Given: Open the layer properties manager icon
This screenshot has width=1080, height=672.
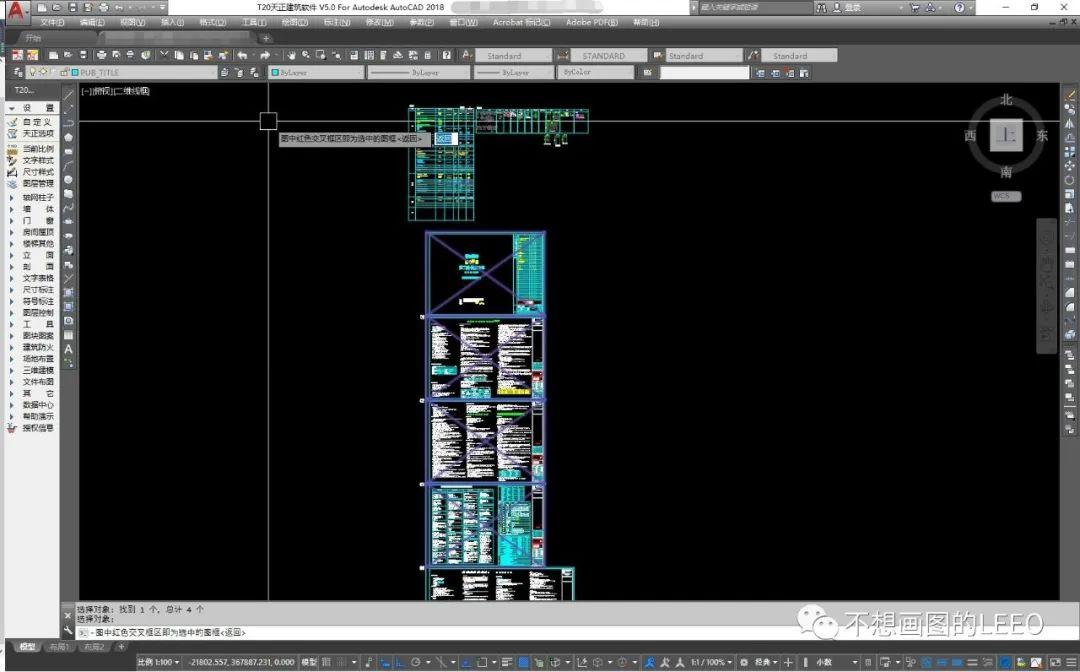Looking at the screenshot, I should pyautogui.click(x=19, y=72).
